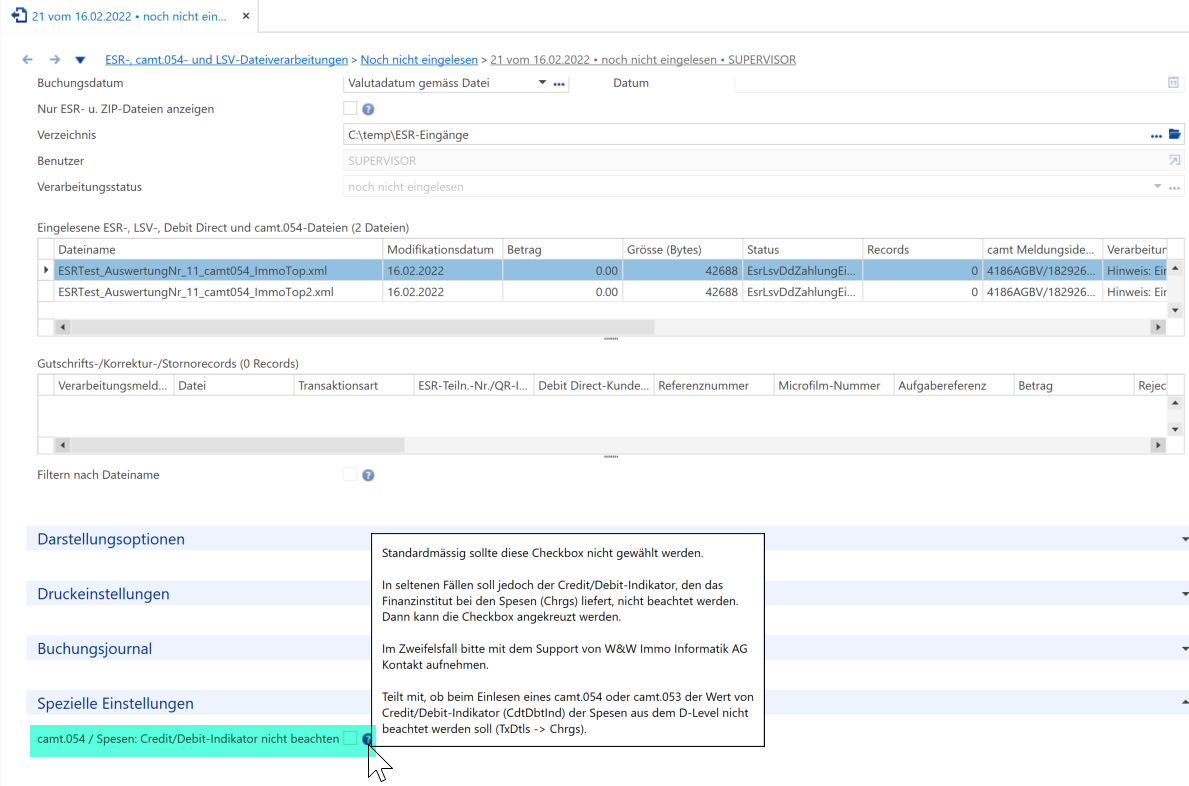Open the Noch nicht eingelesen breadcrumb link
The width and height of the screenshot is (1189, 786).
(419, 60)
